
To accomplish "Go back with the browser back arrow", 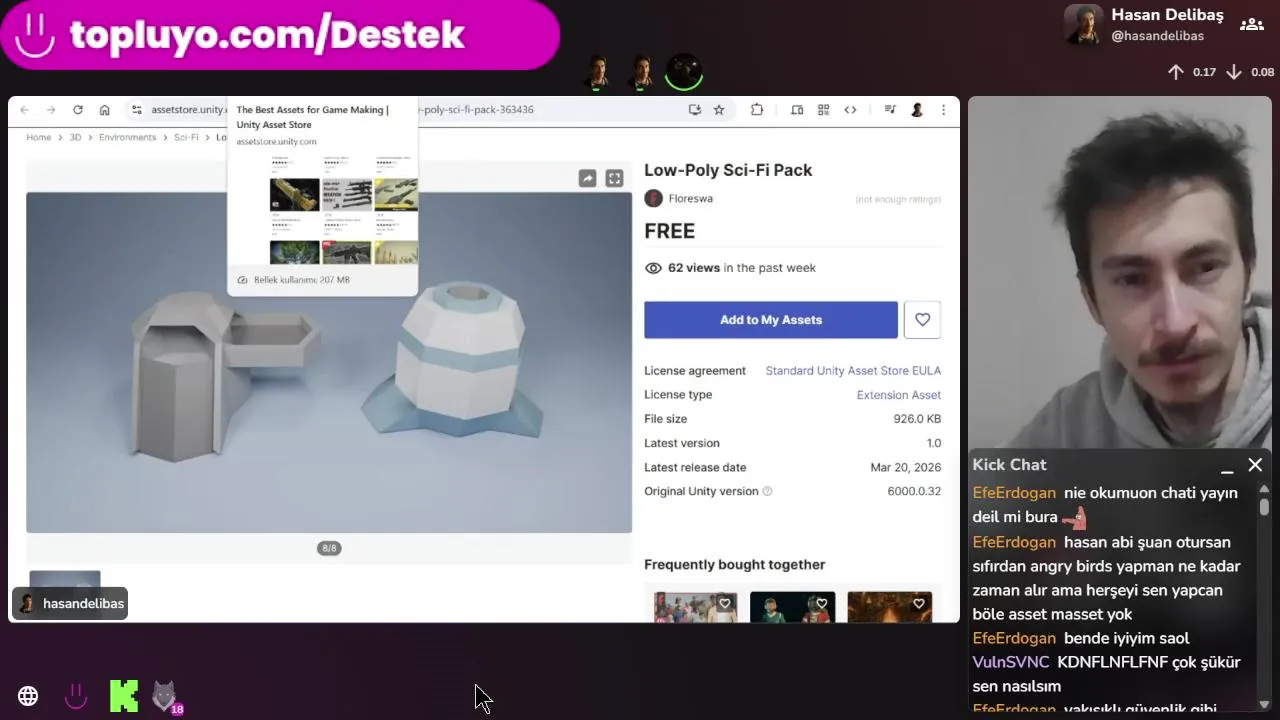I will 25,110.
